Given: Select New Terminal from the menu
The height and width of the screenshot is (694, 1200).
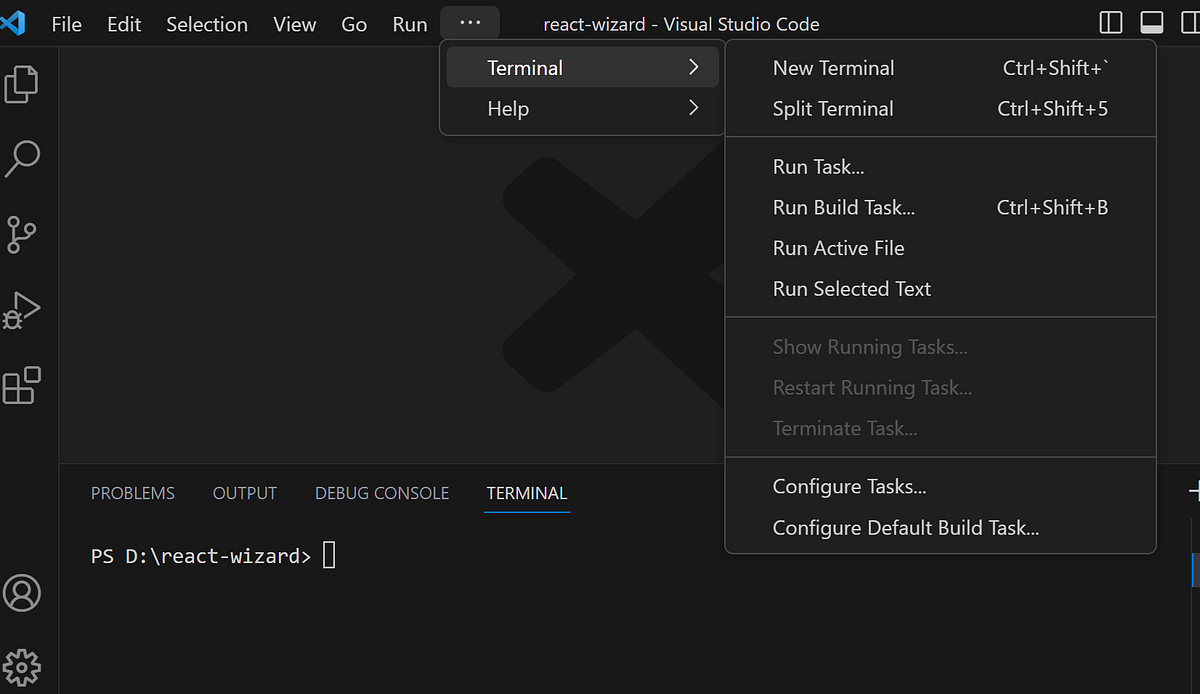Looking at the screenshot, I should coord(833,67).
